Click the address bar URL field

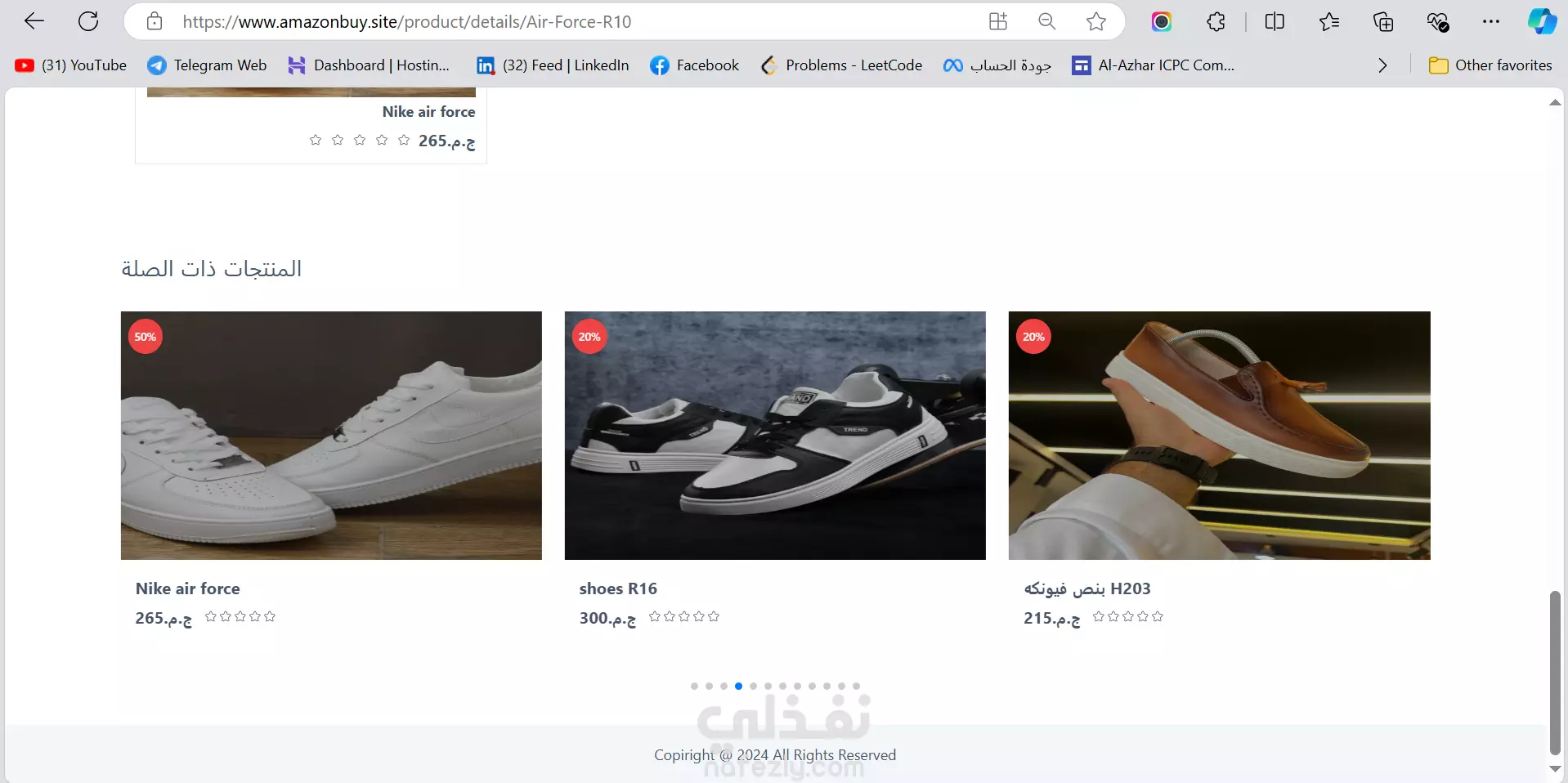(564, 21)
